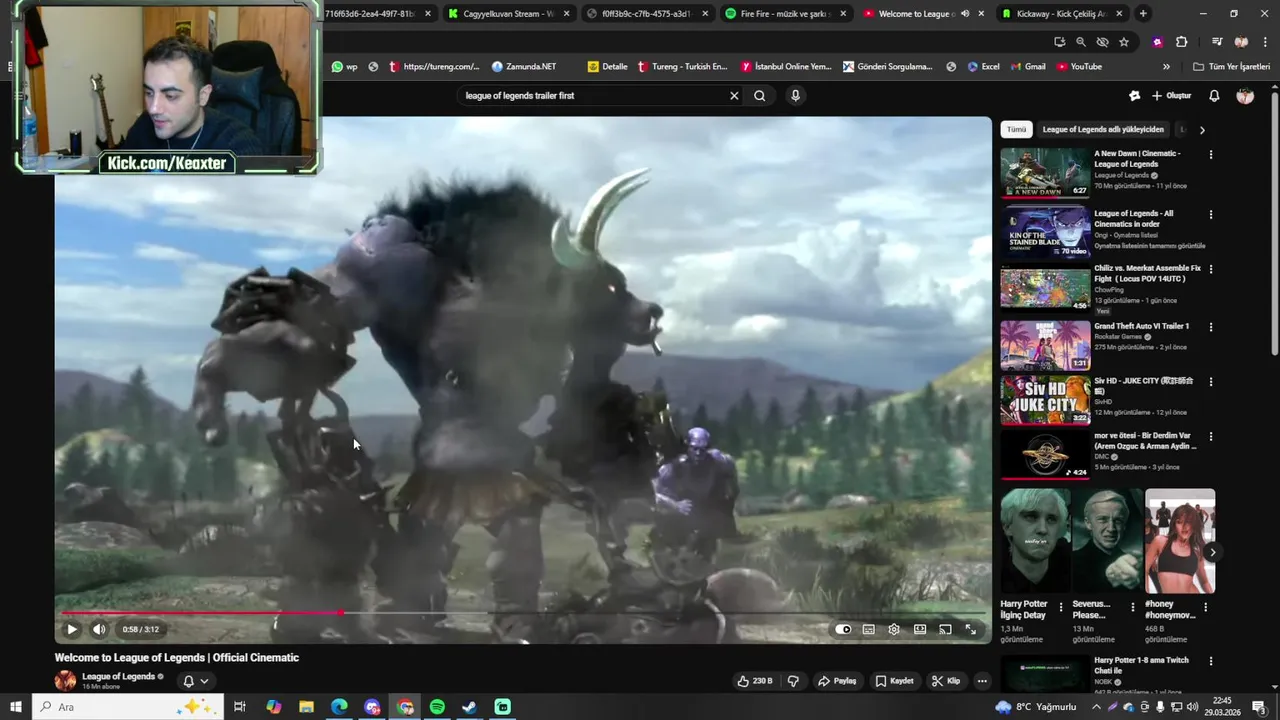The height and width of the screenshot is (720, 1280).
Task: Open Windows Start menu
Action: tap(15, 707)
